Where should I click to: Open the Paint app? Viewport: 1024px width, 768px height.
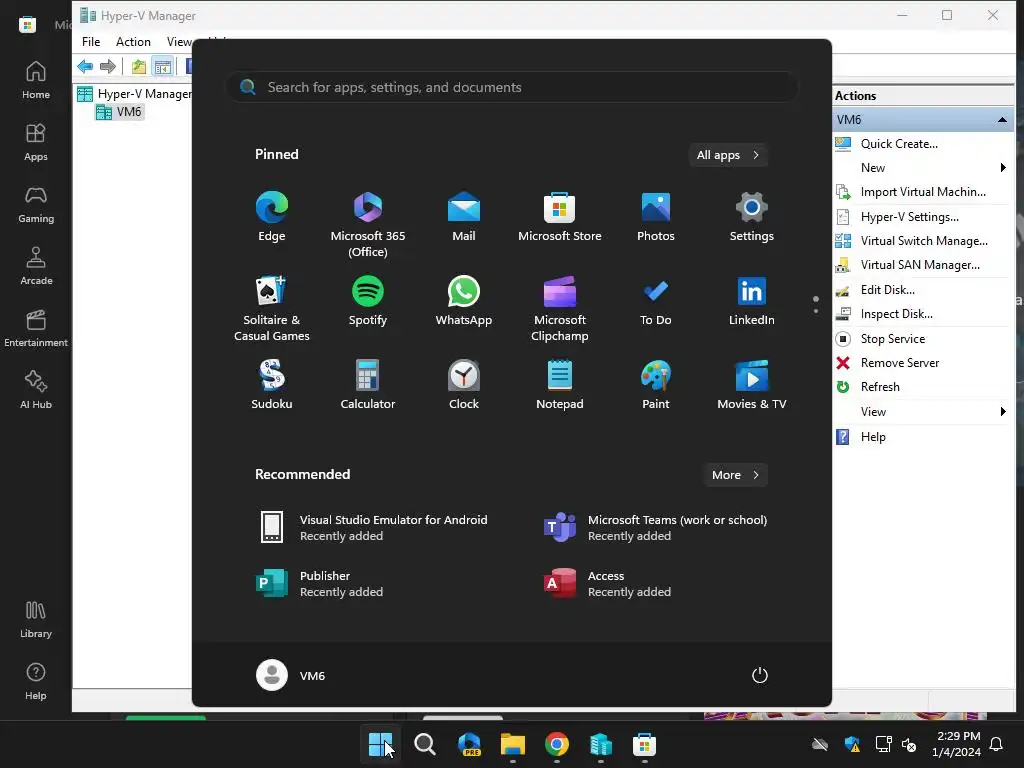coord(656,385)
